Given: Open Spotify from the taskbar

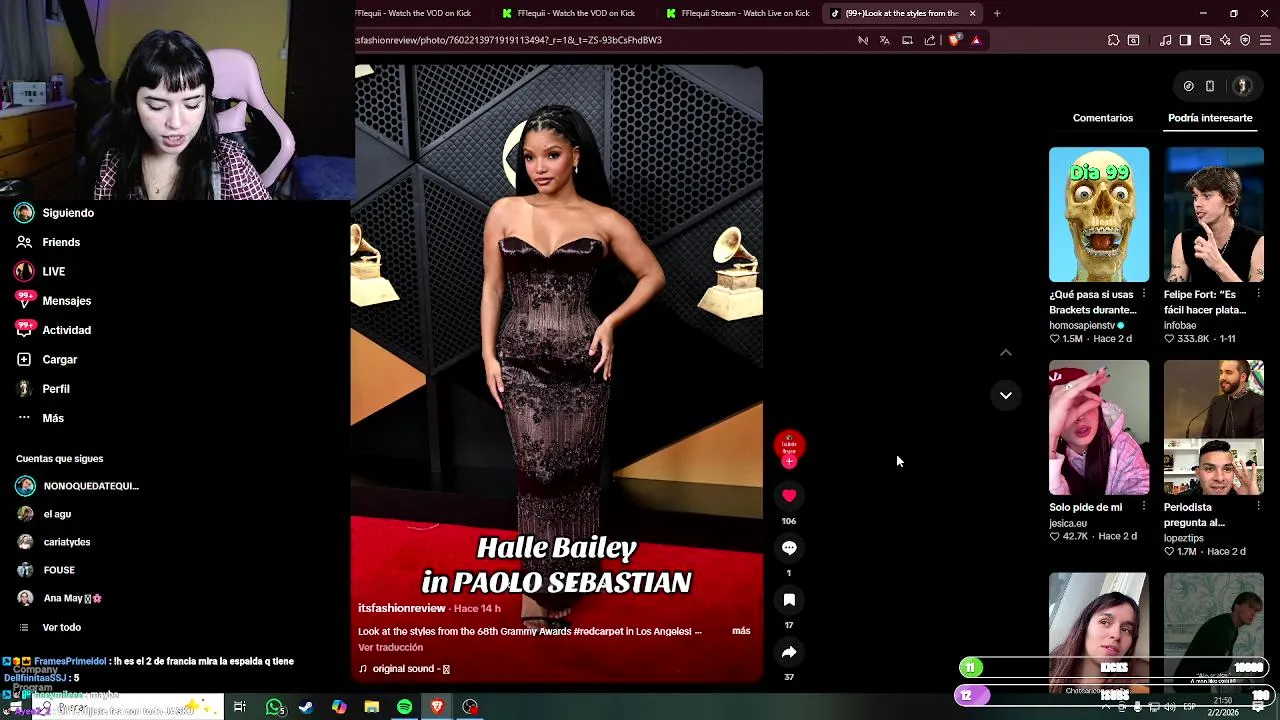Looking at the screenshot, I should click(404, 707).
